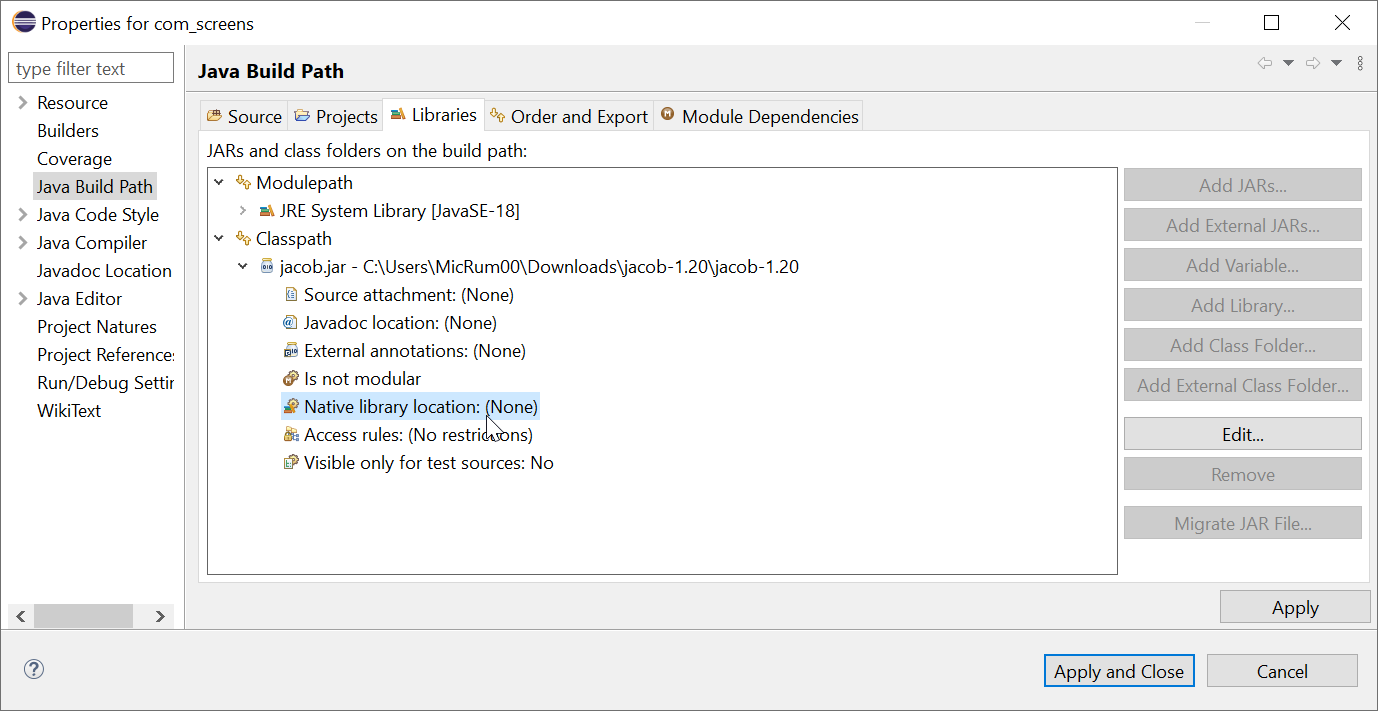Screen dimensions: 1378x711
Task: Open the forward history dropdown arrow
Action: point(1336,63)
